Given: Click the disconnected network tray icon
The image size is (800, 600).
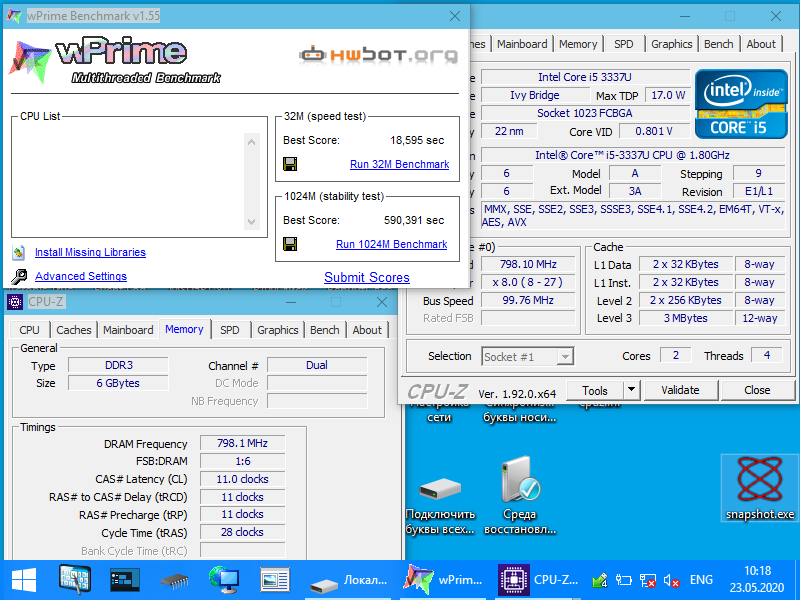Looking at the screenshot, I should pyautogui.click(x=647, y=580).
